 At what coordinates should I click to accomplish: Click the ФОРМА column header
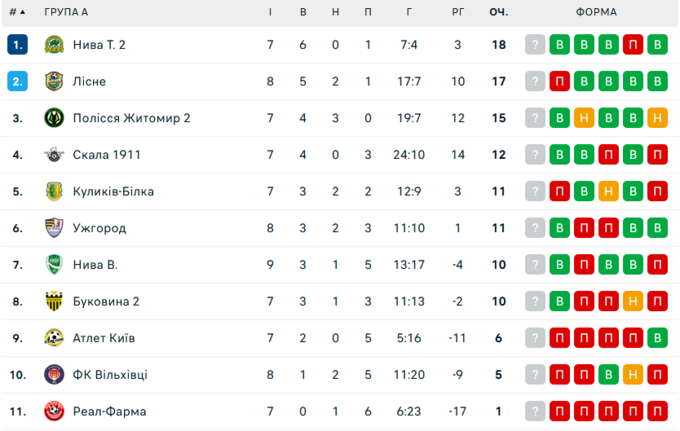pyautogui.click(x=596, y=12)
